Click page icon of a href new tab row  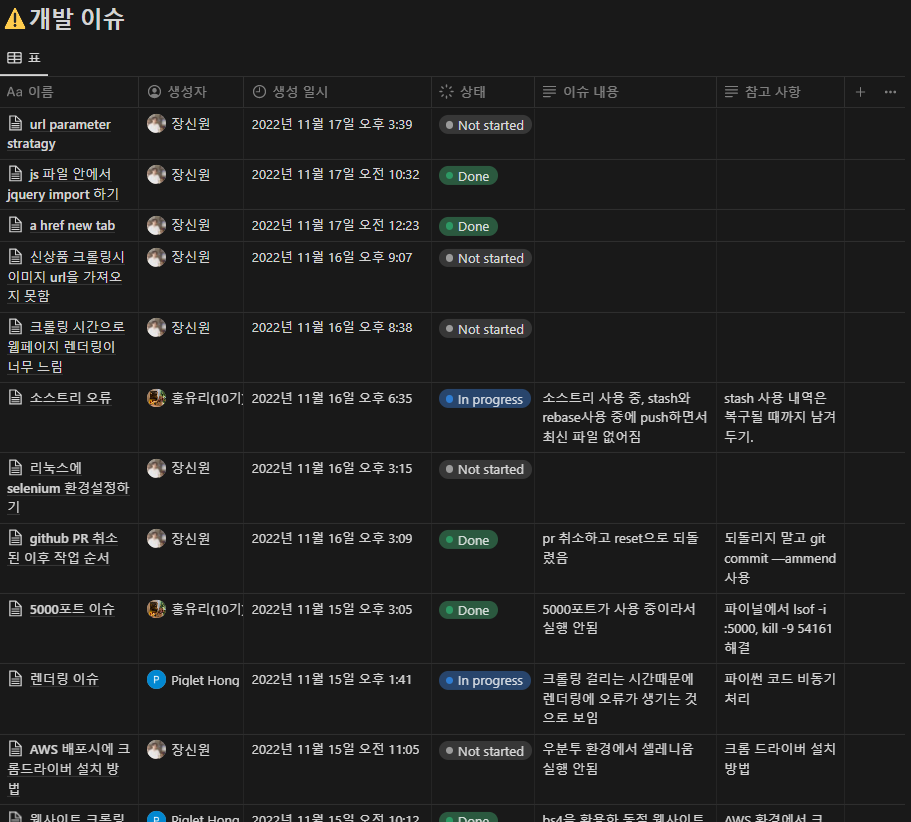pos(16,225)
